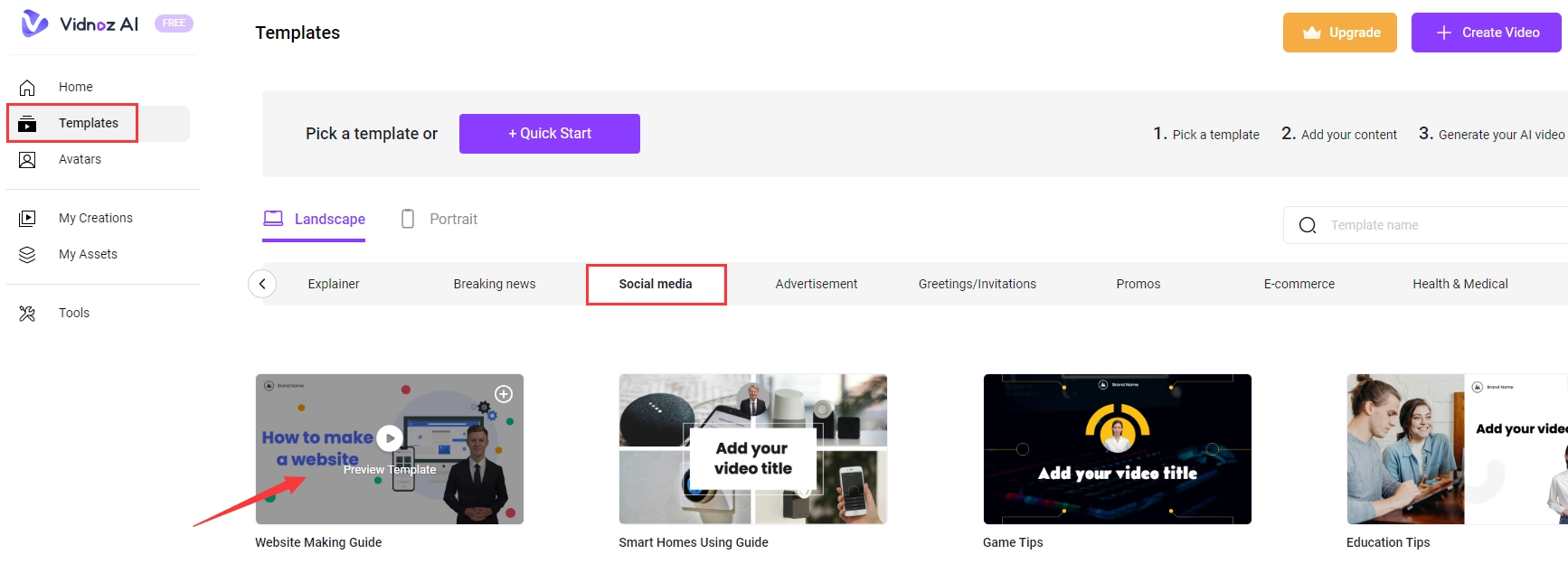The height and width of the screenshot is (564, 1568).
Task: Click the Quick Start button
Action: 549,134
